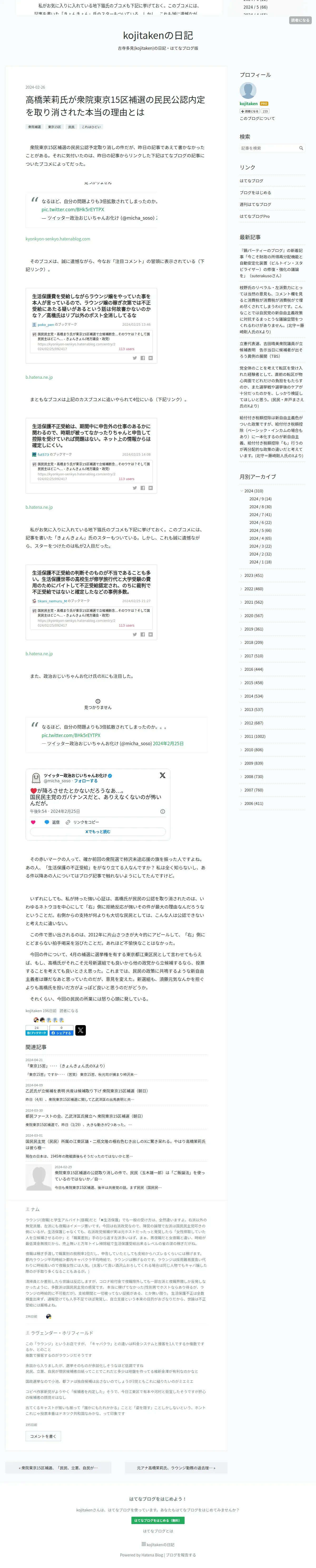Click the ブログを報告する link
The height and width of the screenshot is (1568, 316).
point(181,1555)
